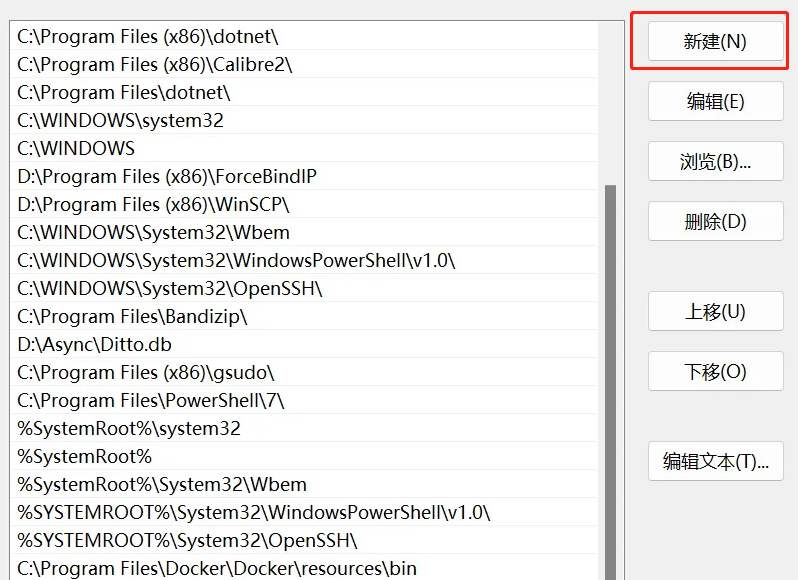Select the D:\Program Files (x86)\ForceBindIP path
This screenshot has height=580, width=798.
167,177
